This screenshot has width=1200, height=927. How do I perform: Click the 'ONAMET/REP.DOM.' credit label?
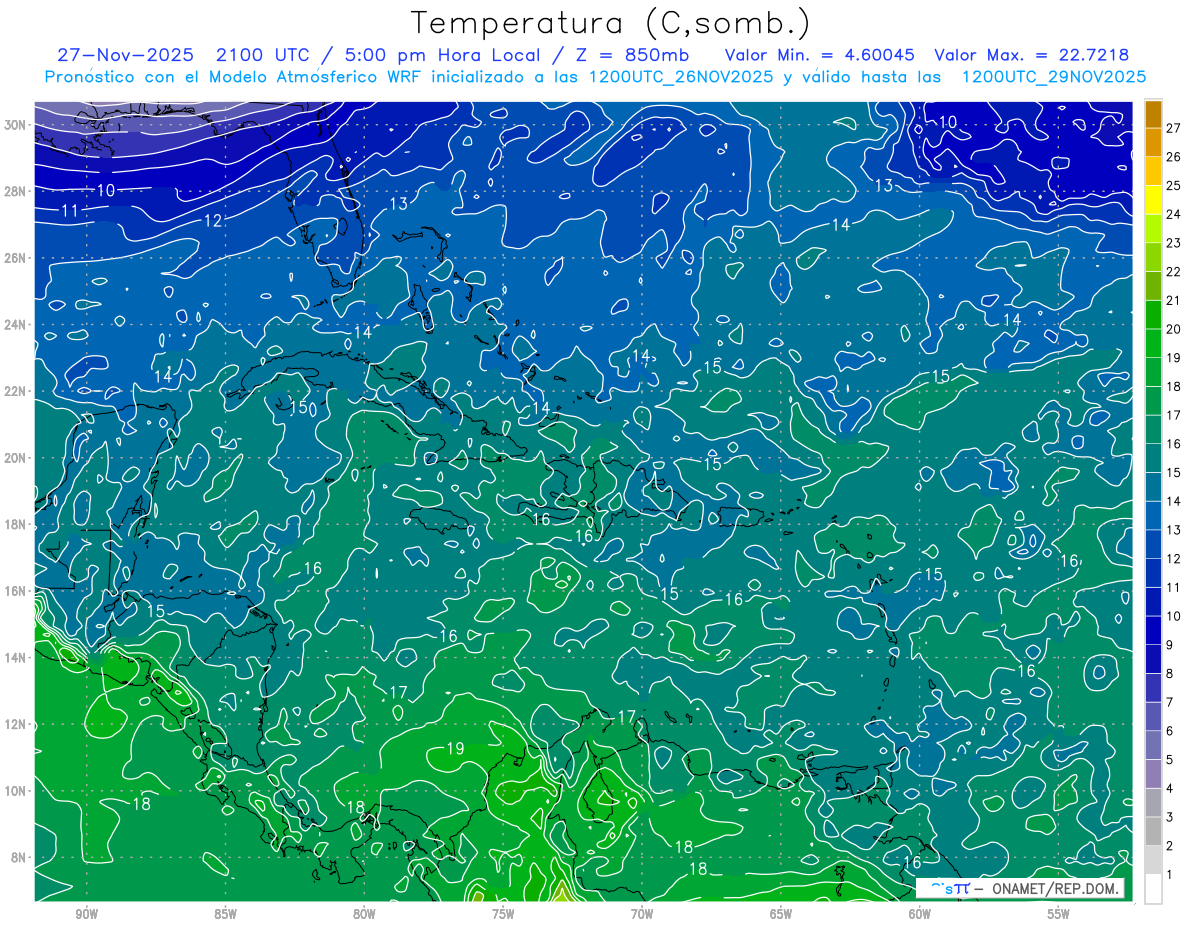(1055, 888)
